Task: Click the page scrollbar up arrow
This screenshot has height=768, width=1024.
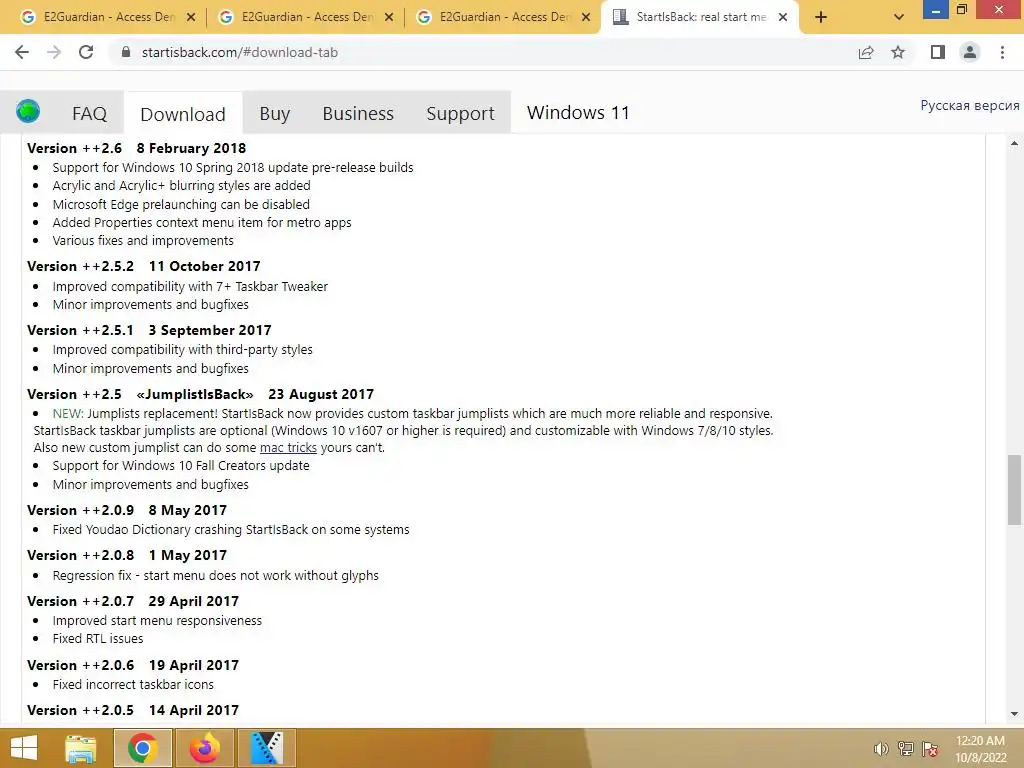Action: 1014,143
